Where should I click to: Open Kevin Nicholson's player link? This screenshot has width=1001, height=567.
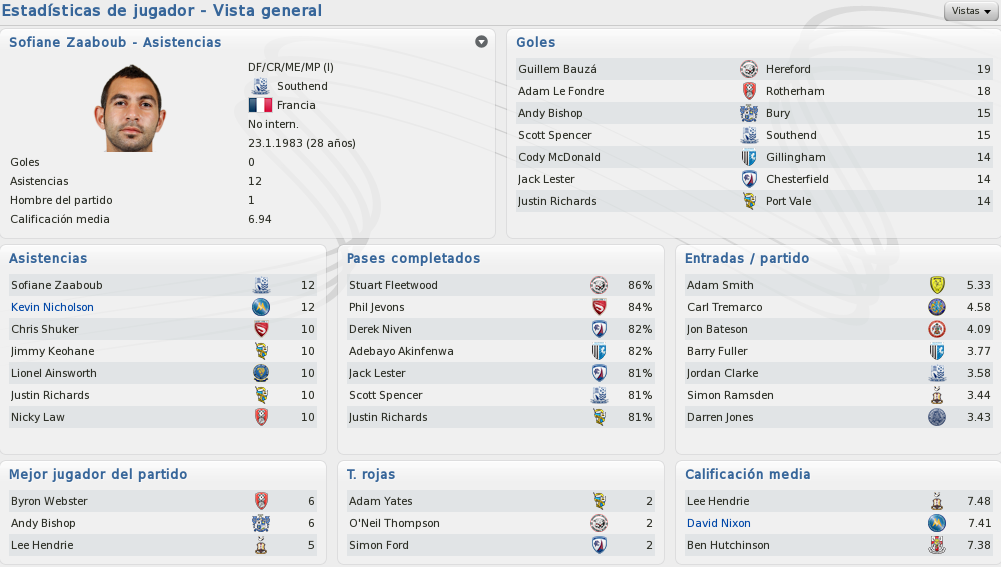tap(52, 307)
